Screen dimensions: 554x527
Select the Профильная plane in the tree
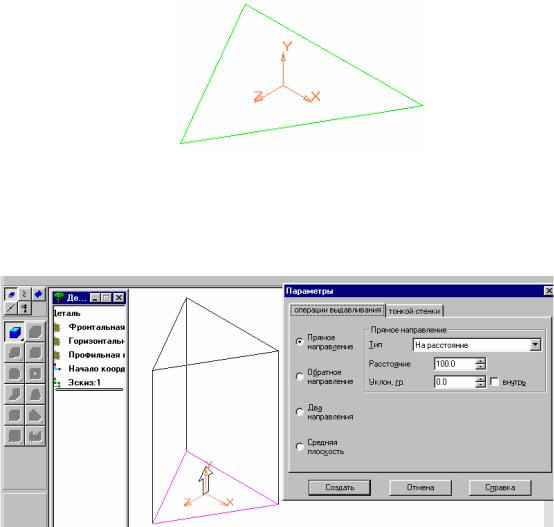point(96,355)
